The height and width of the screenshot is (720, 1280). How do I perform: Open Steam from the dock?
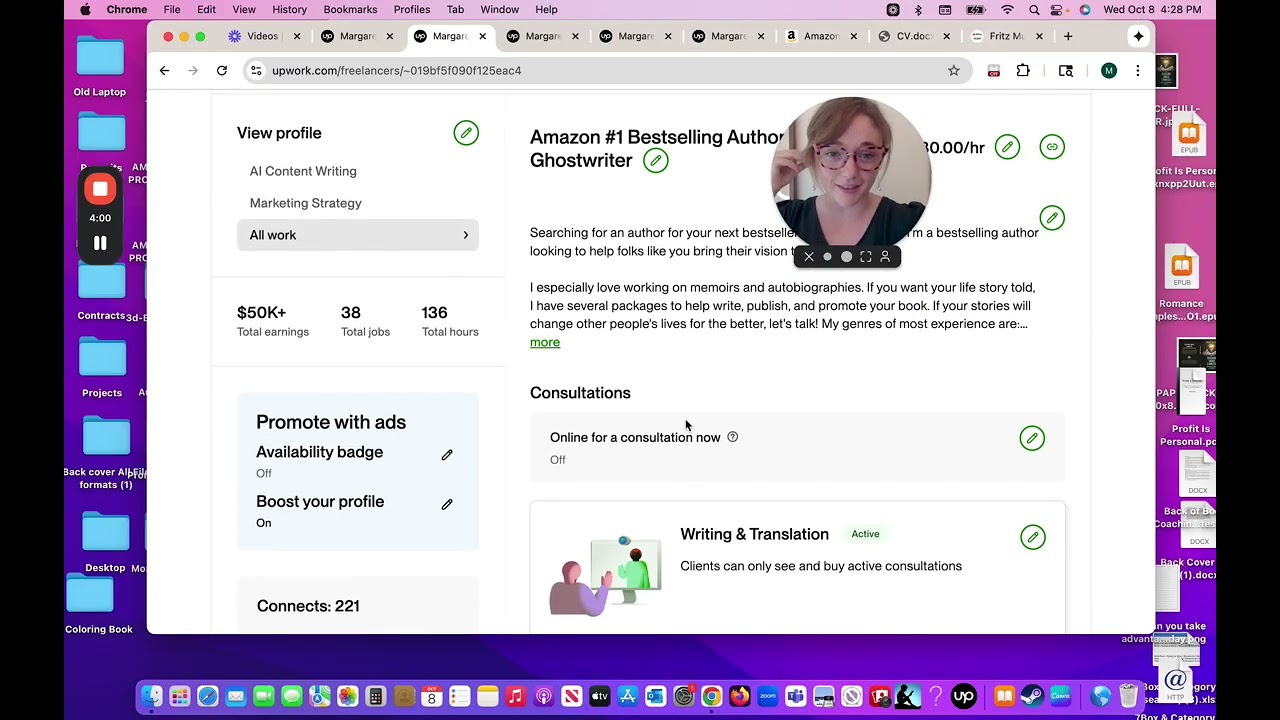coord(1033,696)
